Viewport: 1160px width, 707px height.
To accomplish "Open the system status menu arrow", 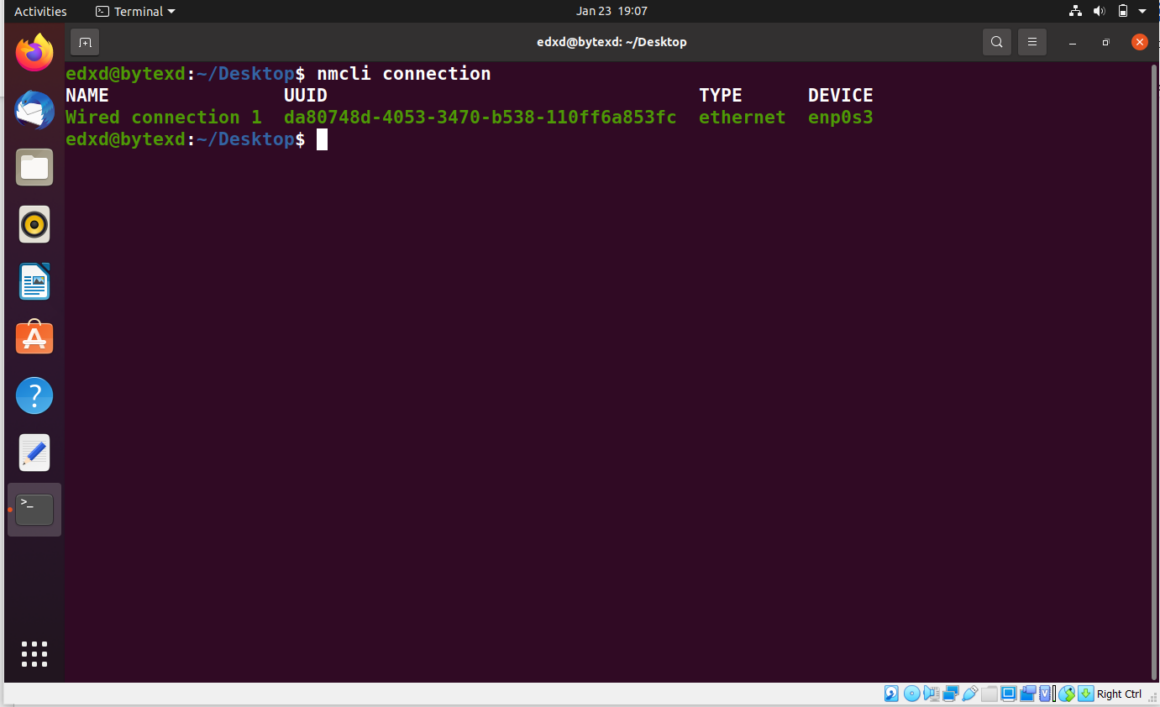I will pyautogui.click(x=1142, y=11).
